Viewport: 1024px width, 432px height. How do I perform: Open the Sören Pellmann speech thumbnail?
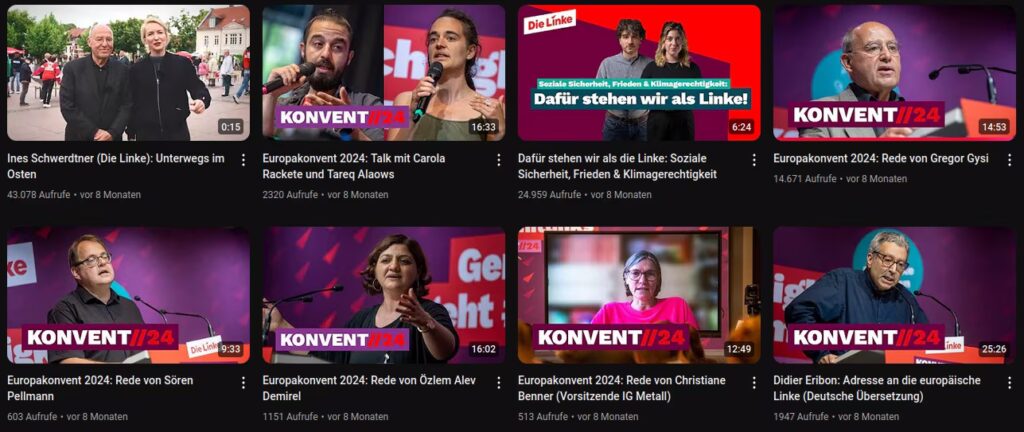[x=128, y=295]
